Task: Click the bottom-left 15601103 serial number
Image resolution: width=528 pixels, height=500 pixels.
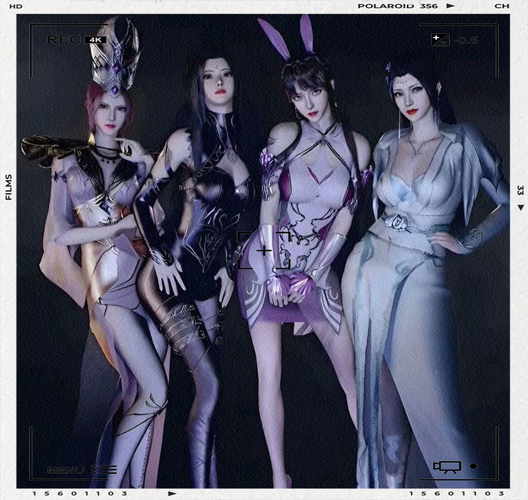Action: coord(80,494)
